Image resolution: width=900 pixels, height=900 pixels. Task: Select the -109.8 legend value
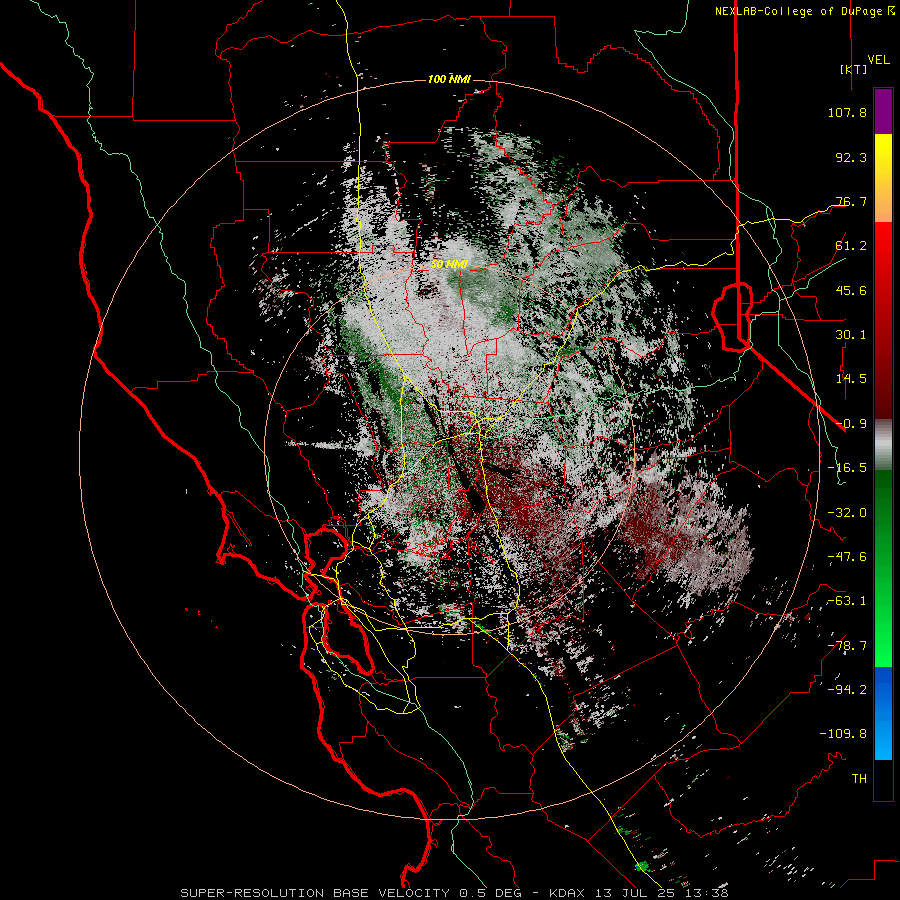(x=843, y=734)
